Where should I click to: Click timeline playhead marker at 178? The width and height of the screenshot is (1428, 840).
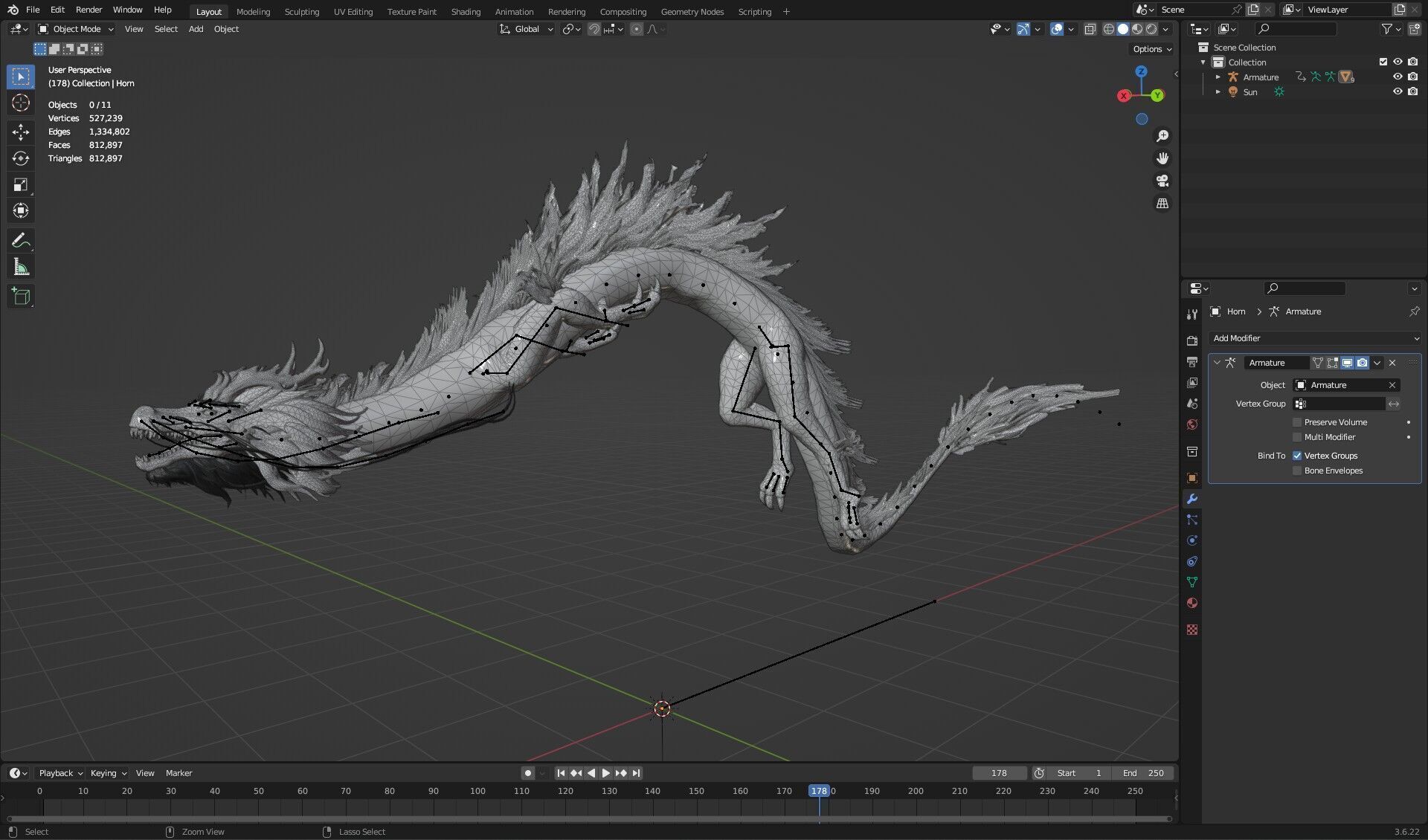click(x=818, y=791)
